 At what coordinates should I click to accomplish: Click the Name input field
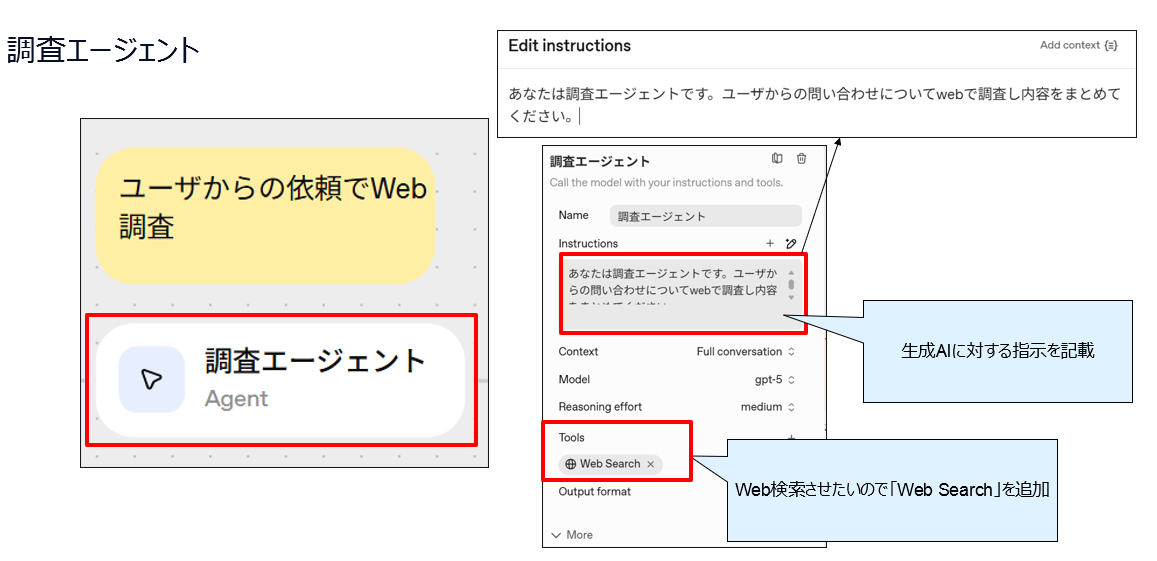(705, 216)
